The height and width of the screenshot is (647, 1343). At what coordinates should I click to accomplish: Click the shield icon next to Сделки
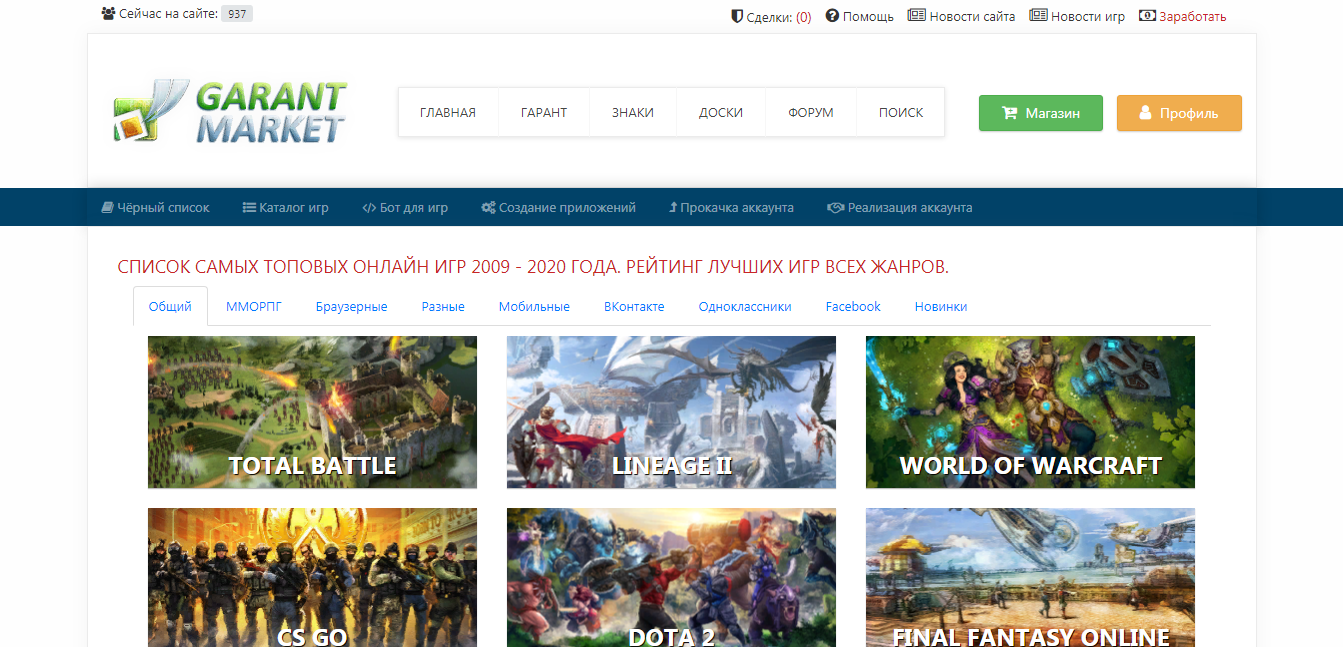(737, 16)
